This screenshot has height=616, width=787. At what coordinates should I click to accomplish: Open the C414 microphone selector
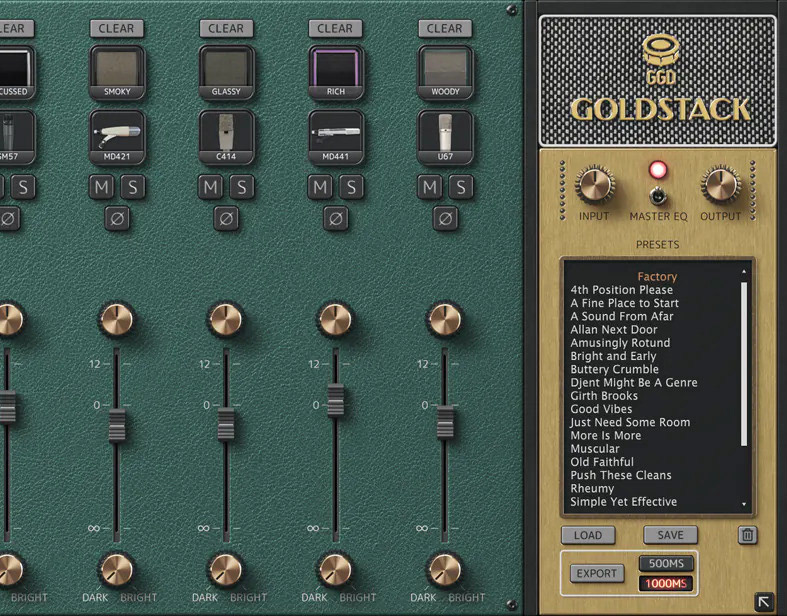click(x=226, y=137)
